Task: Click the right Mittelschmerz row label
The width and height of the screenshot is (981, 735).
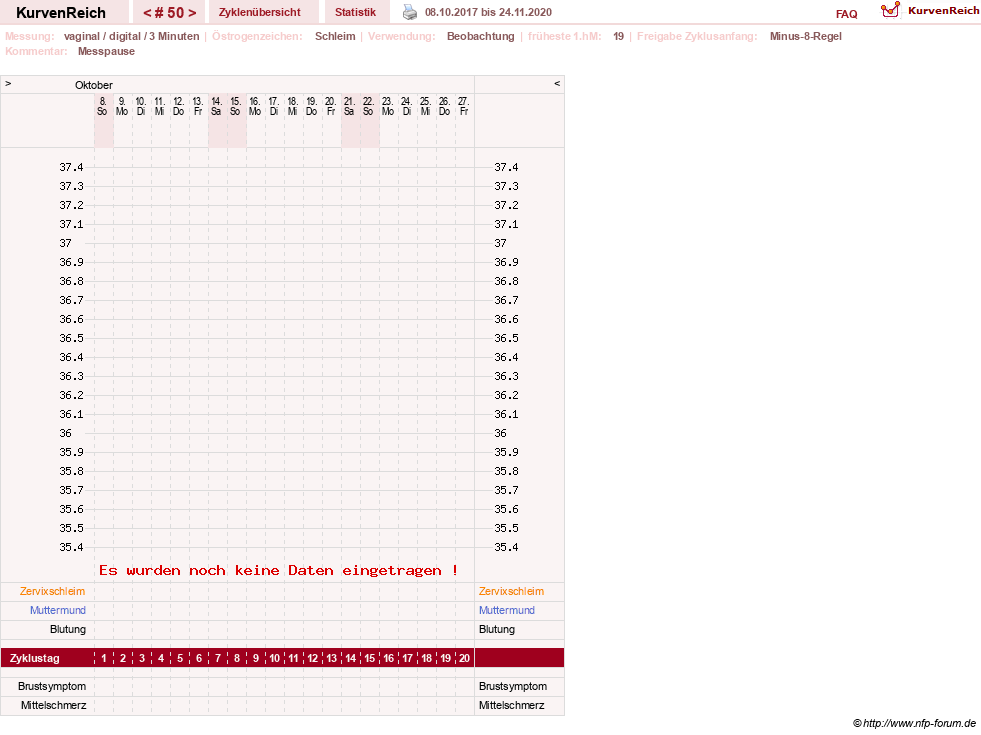Action: [512, 705]
